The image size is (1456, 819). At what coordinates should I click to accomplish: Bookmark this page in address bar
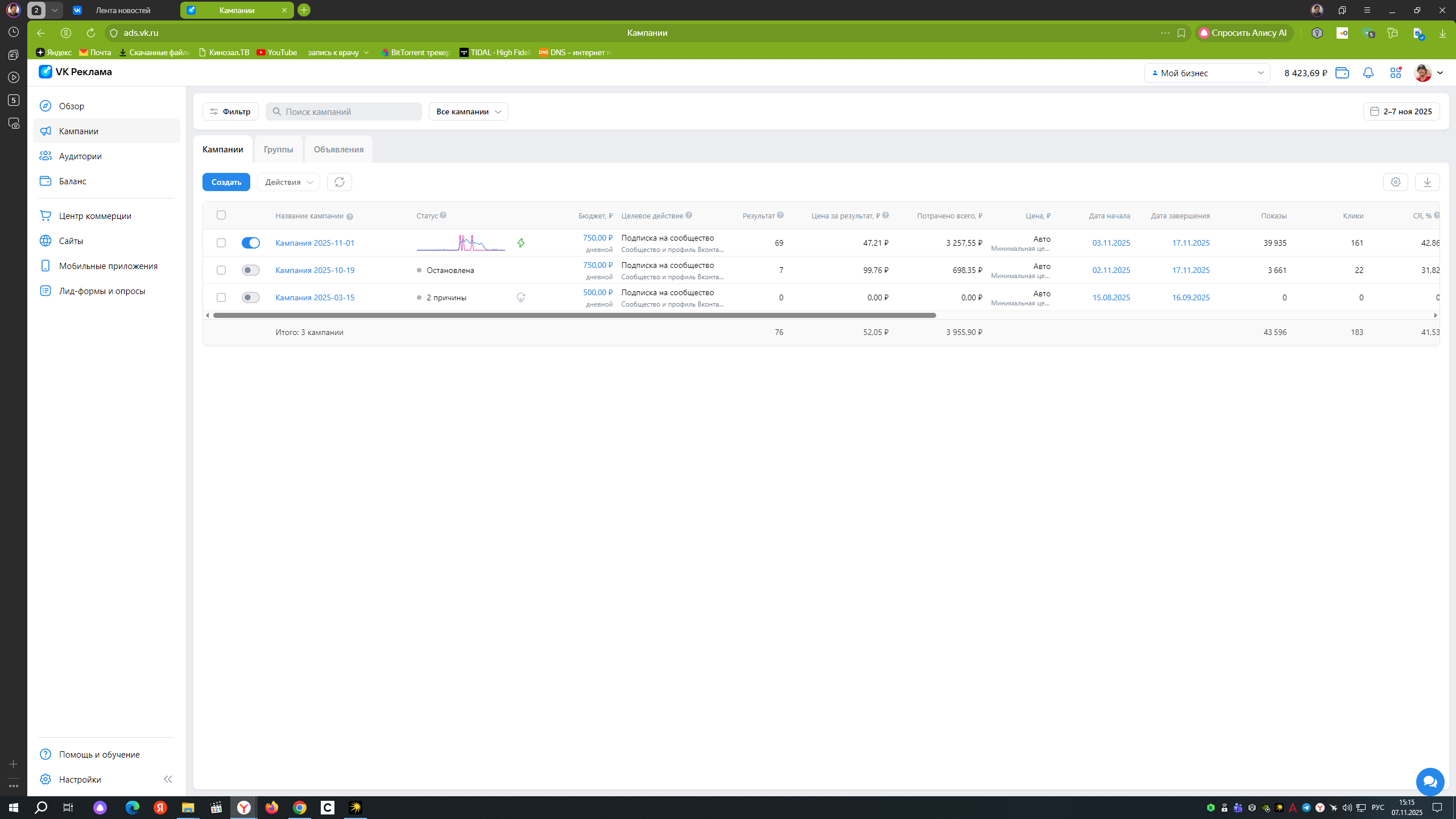pyautogui.click(x=1181, y=33)
